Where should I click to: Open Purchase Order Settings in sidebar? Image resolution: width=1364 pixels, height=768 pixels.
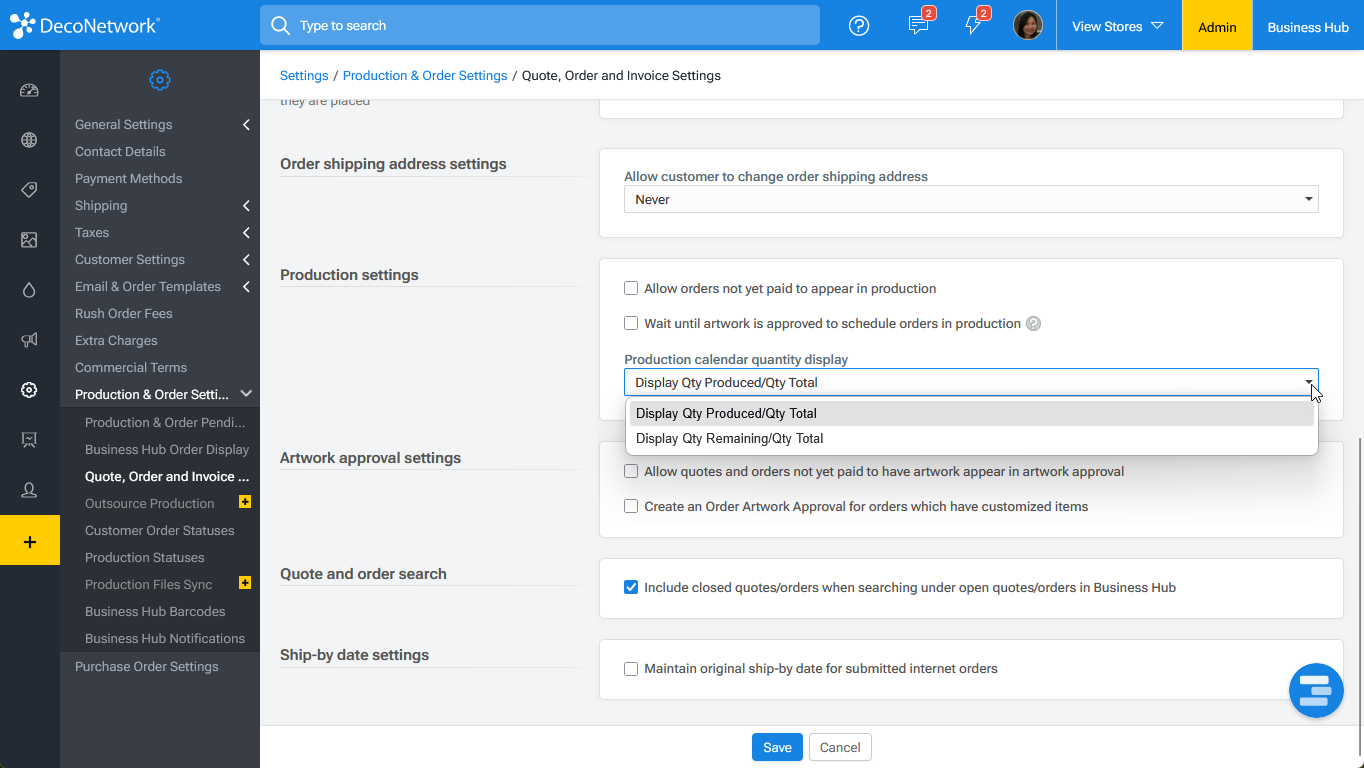pos(147,666)
